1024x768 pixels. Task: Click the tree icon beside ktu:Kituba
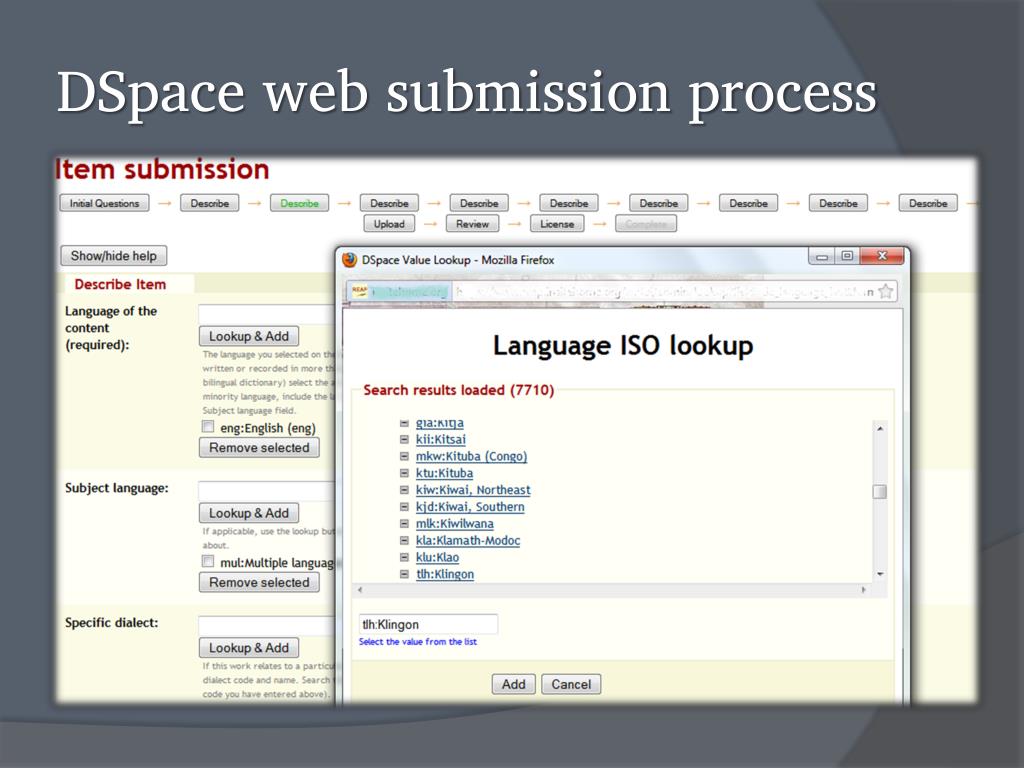404,473
